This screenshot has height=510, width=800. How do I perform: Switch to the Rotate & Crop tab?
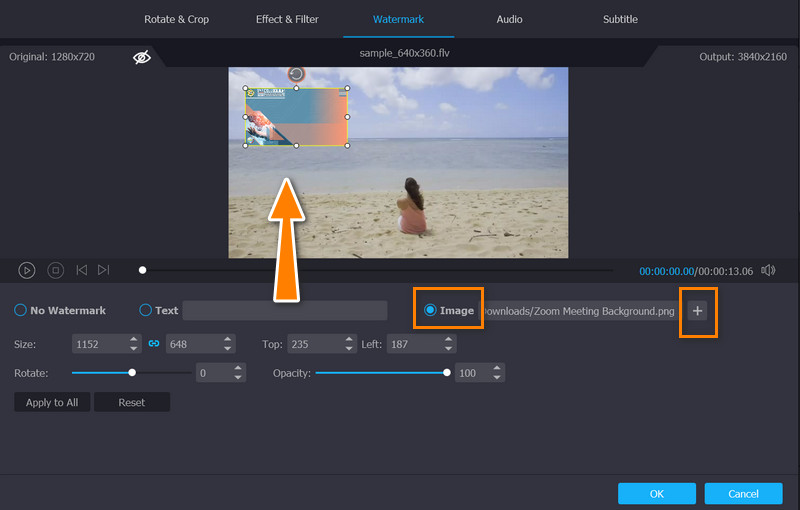[x=176, y=20]
